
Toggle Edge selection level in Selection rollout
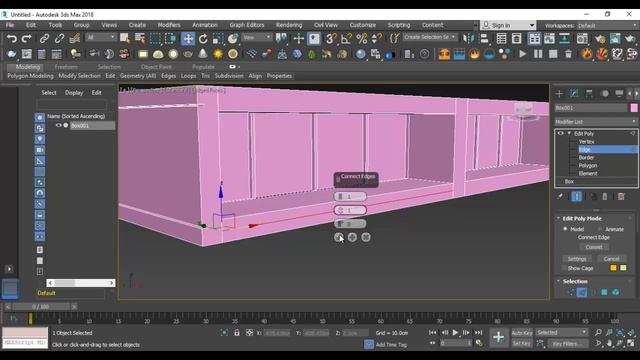coord(582,292)
